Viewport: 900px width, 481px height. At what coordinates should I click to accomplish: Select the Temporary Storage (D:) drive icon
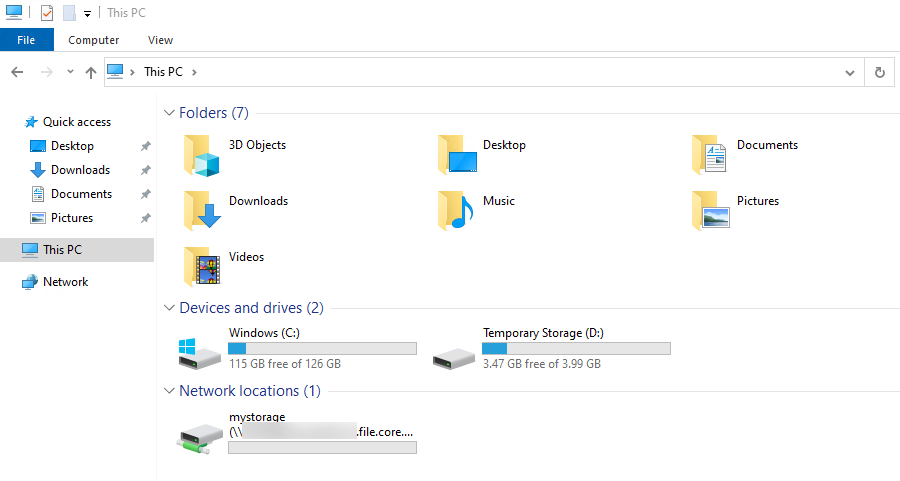pos(453,359)
